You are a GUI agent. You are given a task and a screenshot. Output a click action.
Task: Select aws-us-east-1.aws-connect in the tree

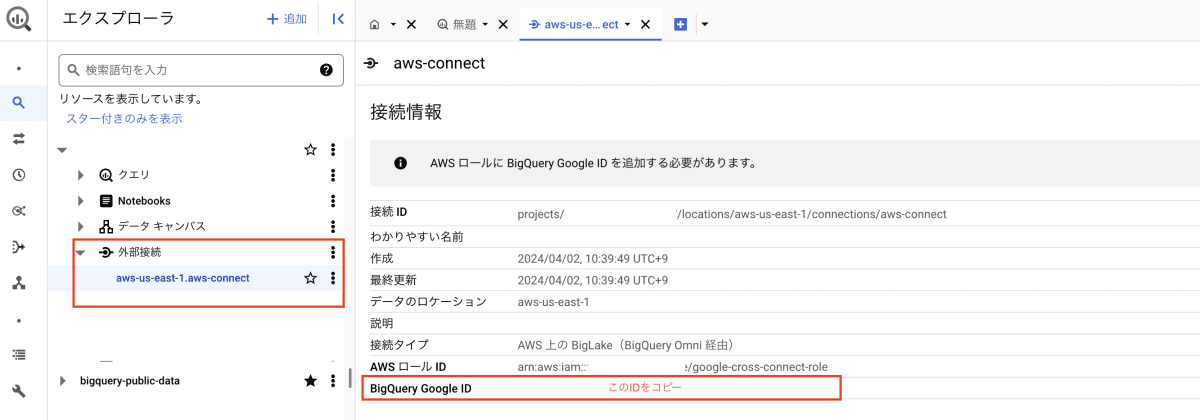(x=183, y=278)
